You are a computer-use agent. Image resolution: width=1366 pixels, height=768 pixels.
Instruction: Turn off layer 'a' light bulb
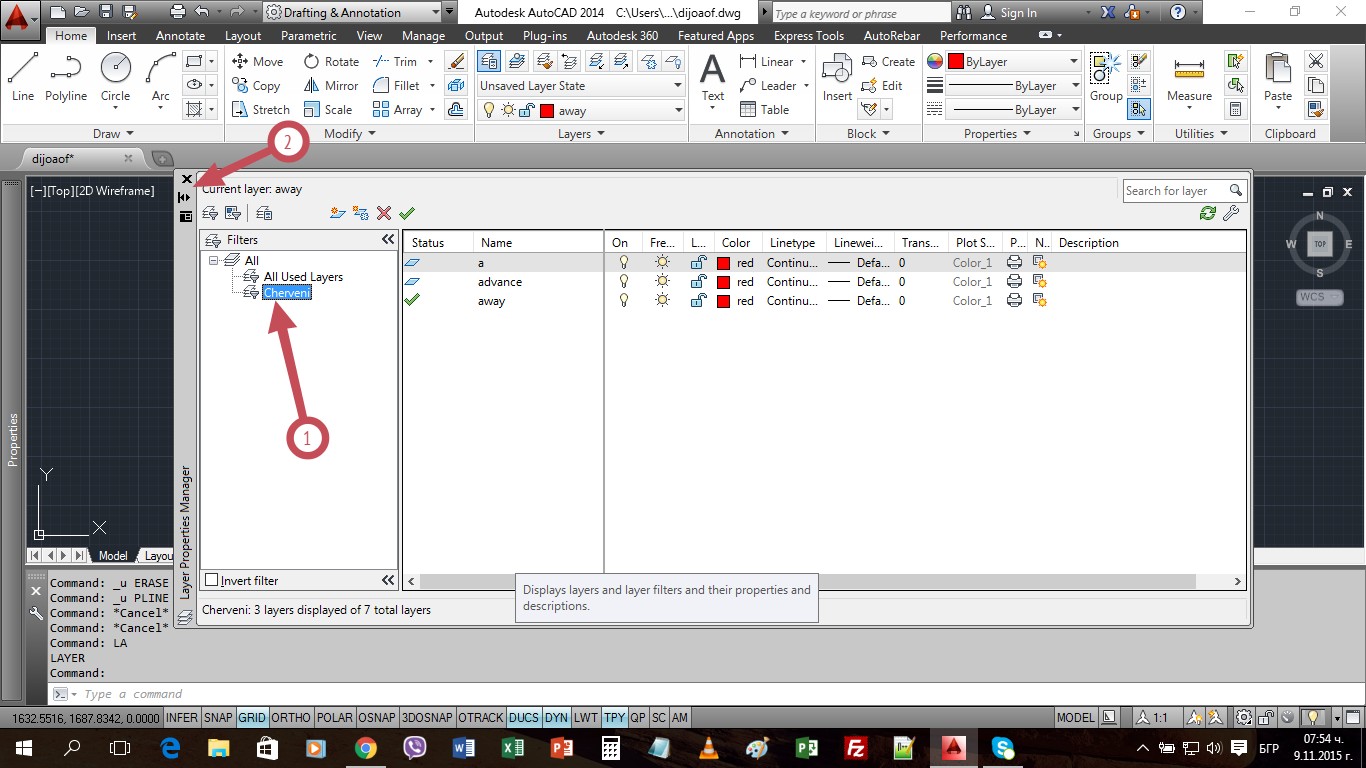pos(624,262)
